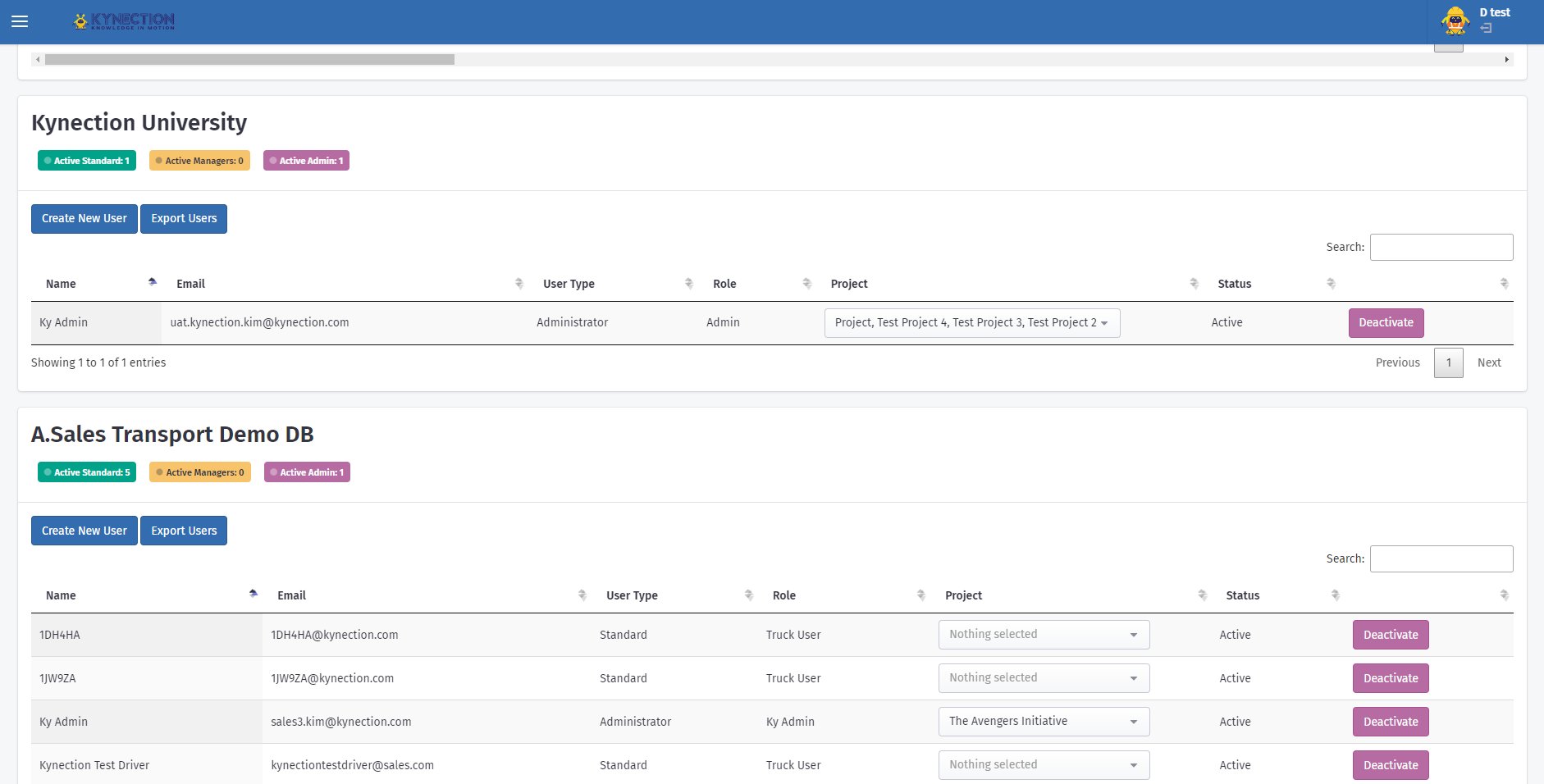1544x784 pixels.
Task: Deactivate Kynection Test Driver user
Action: (1391, 765)
